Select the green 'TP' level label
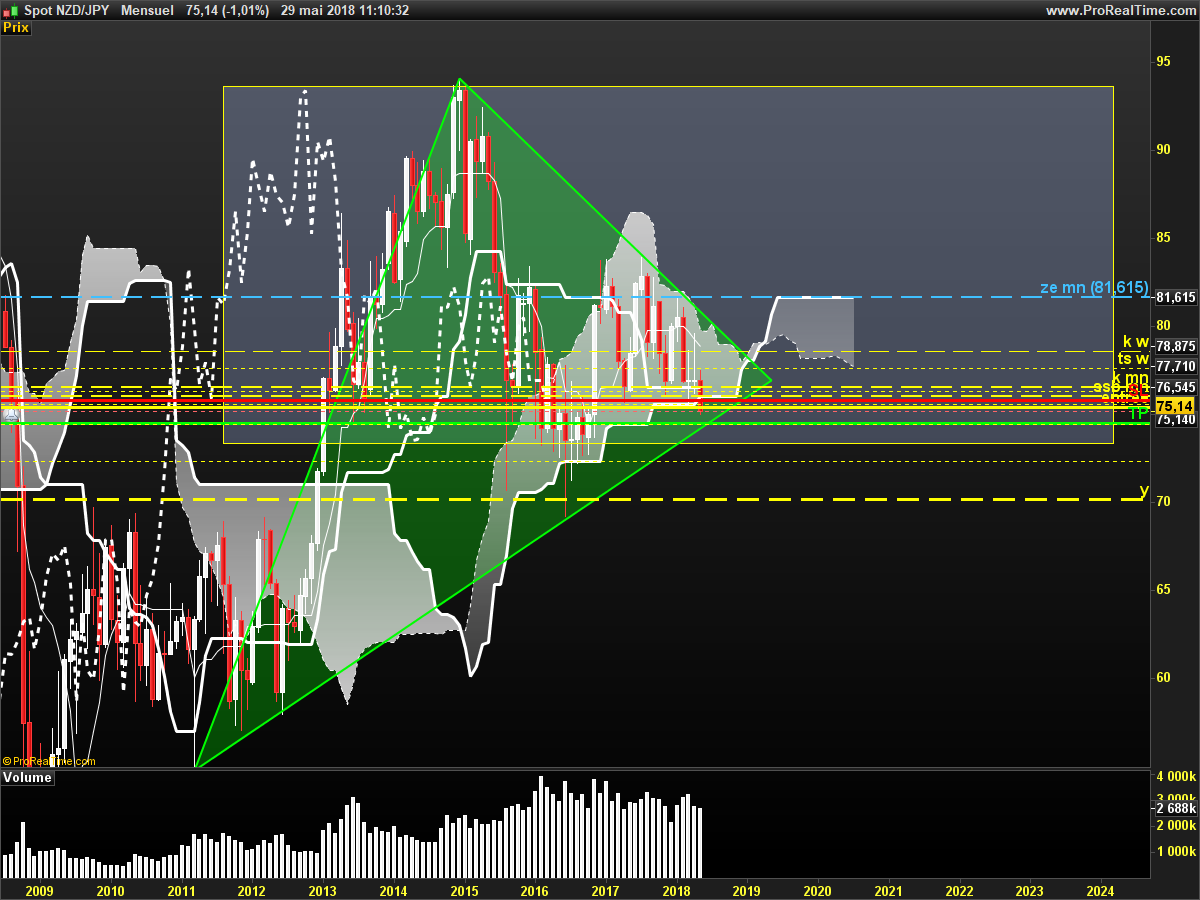1200x900 pixels. (1139, 413)
